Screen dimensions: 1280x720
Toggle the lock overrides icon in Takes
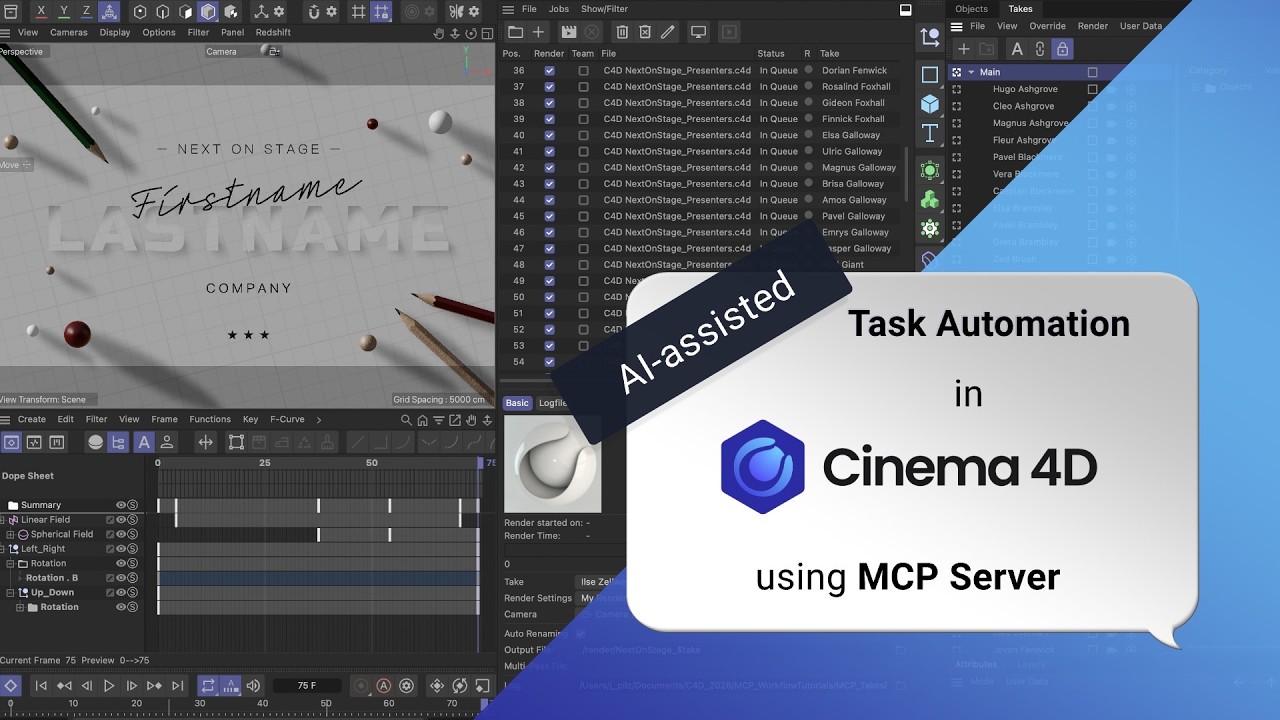1062,48
